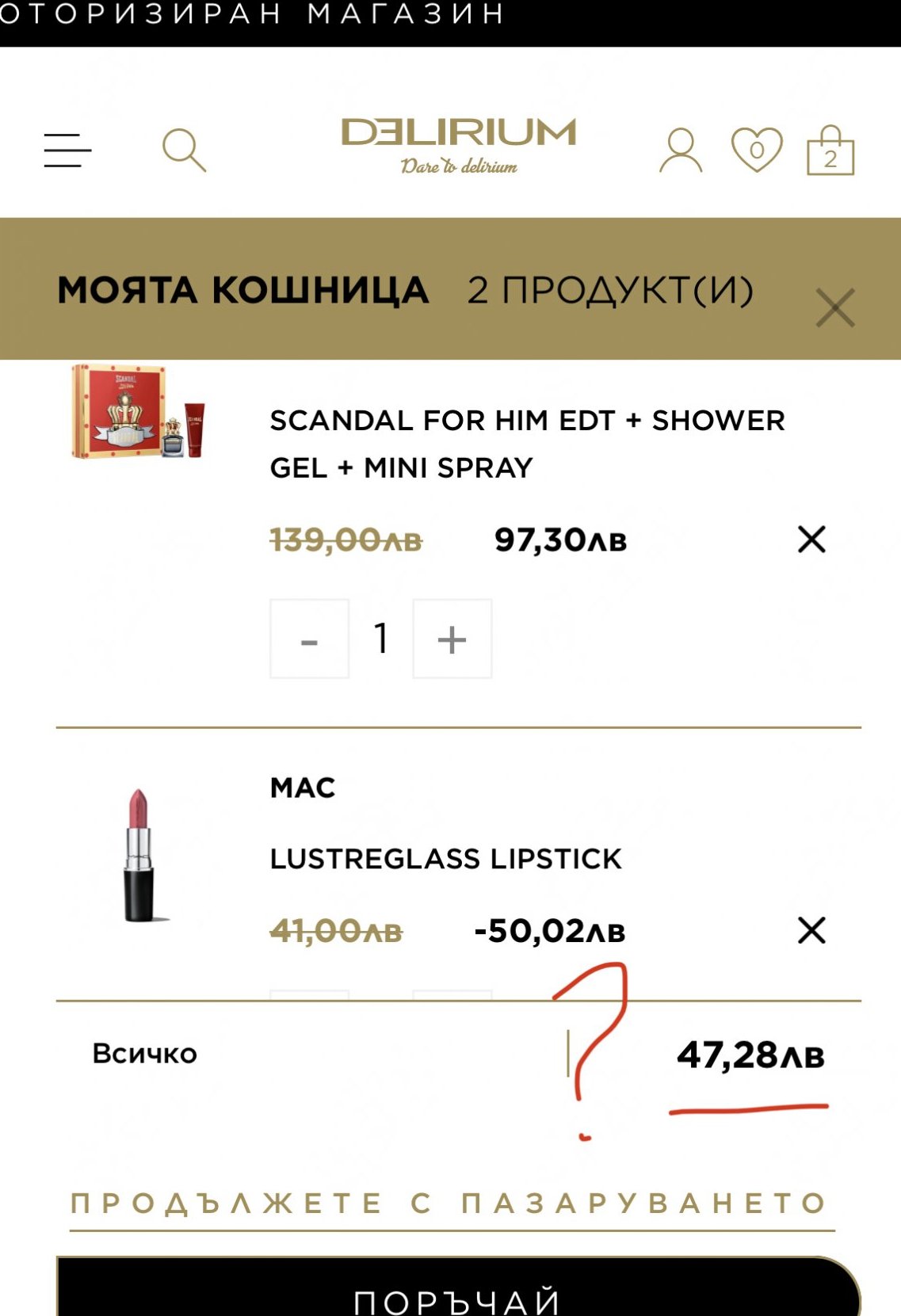This screenshot has width=901, height=1316.
Task: Open search with the magnifier icon
Action: pyautogui.click(x=184, y=150)
